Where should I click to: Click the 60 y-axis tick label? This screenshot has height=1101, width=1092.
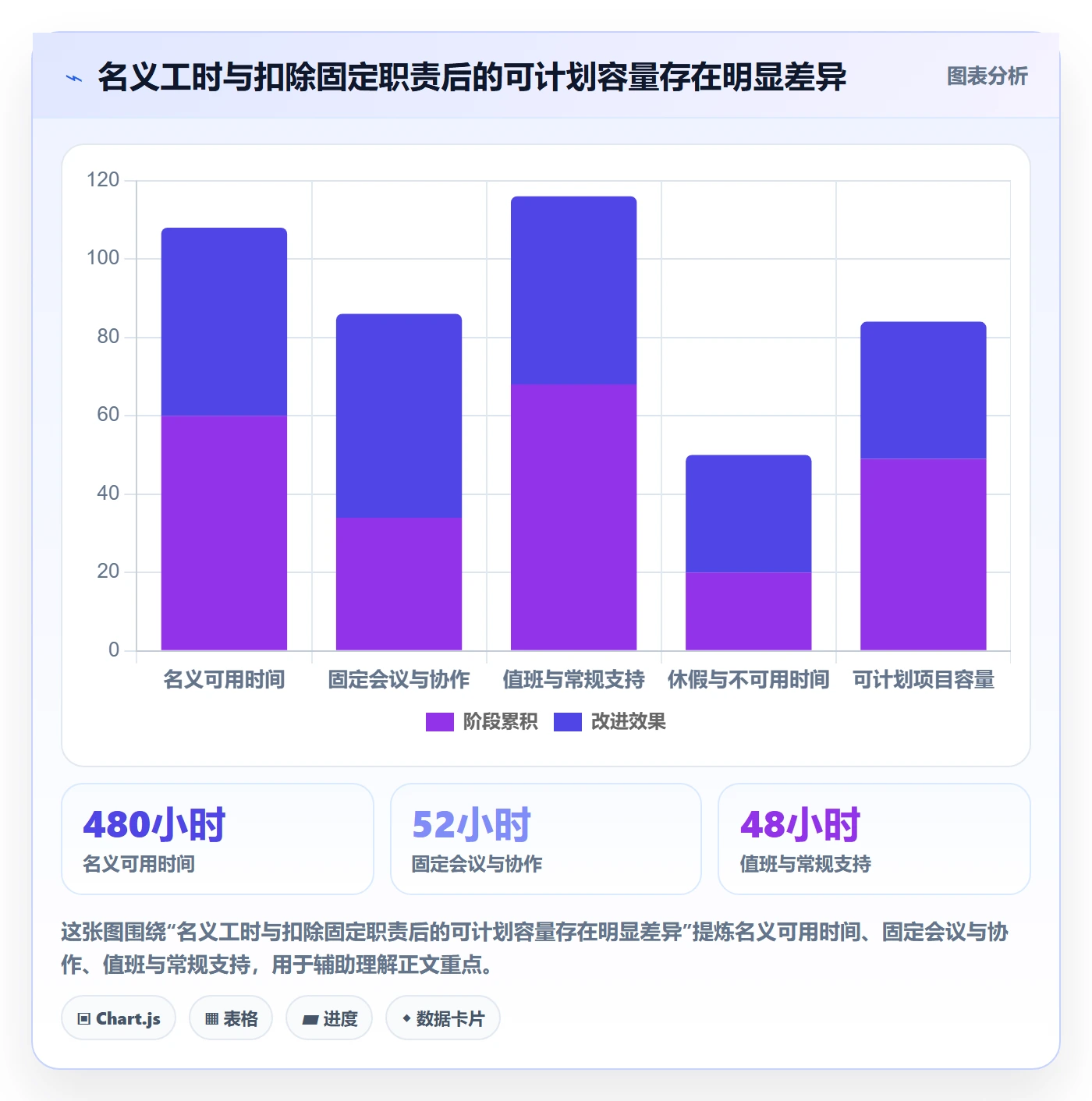tap(108, 415)
